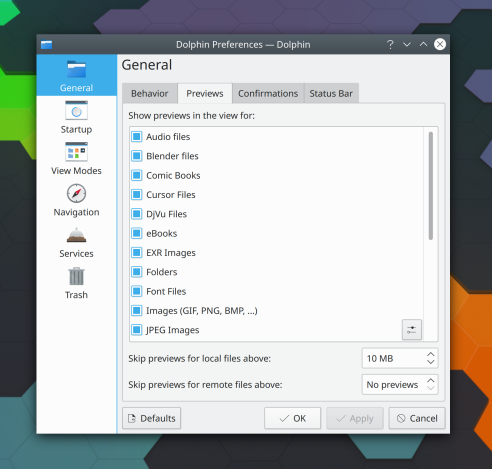Toggle Images (GIF, PNG, BMP, ...) checkbox

tap(136, 311)
